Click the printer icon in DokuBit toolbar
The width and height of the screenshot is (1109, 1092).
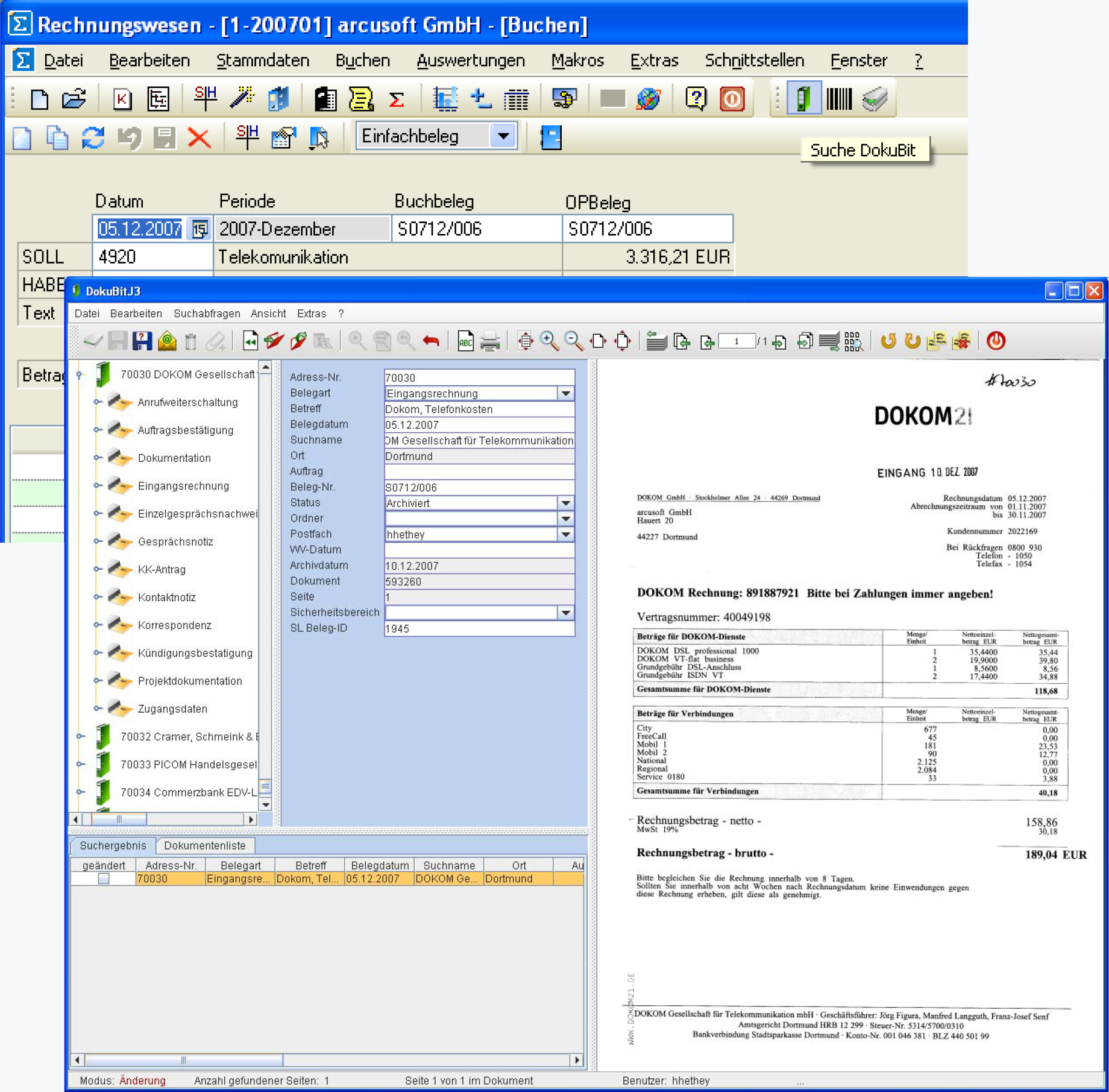[490, 341]
